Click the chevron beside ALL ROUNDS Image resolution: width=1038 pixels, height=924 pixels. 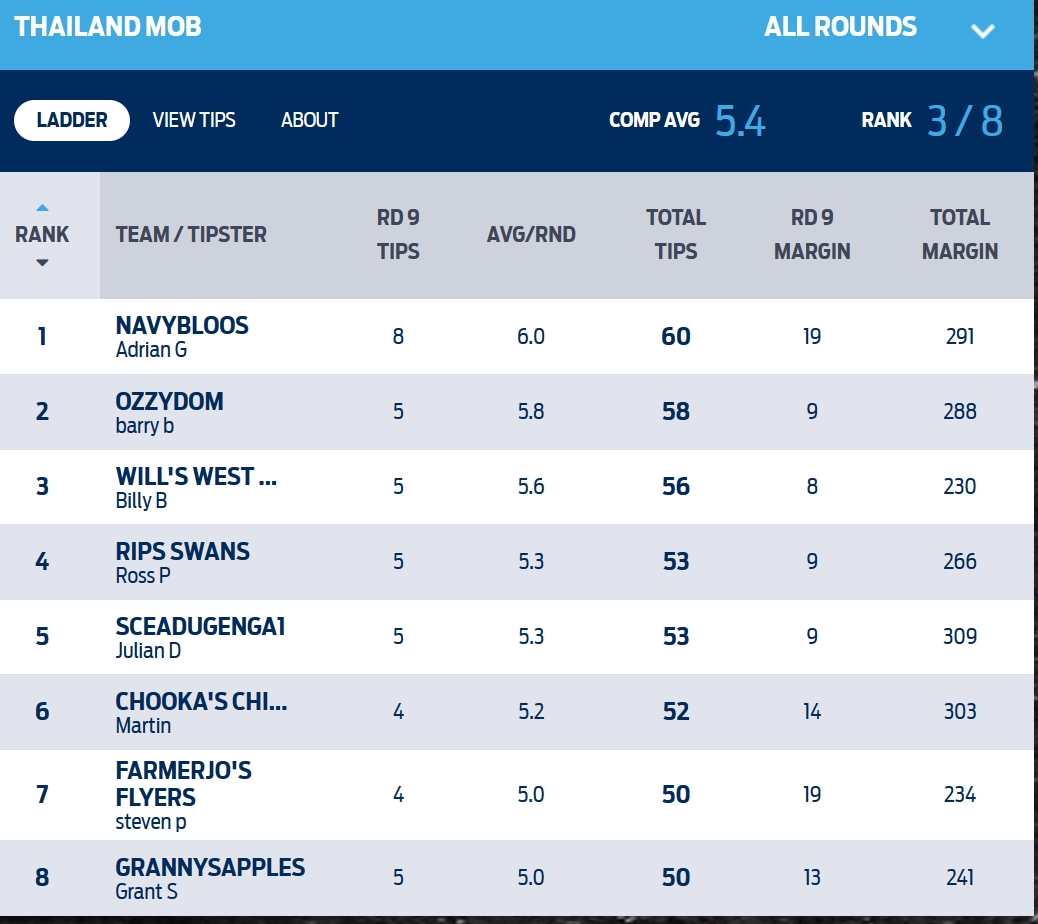[982, 30]
